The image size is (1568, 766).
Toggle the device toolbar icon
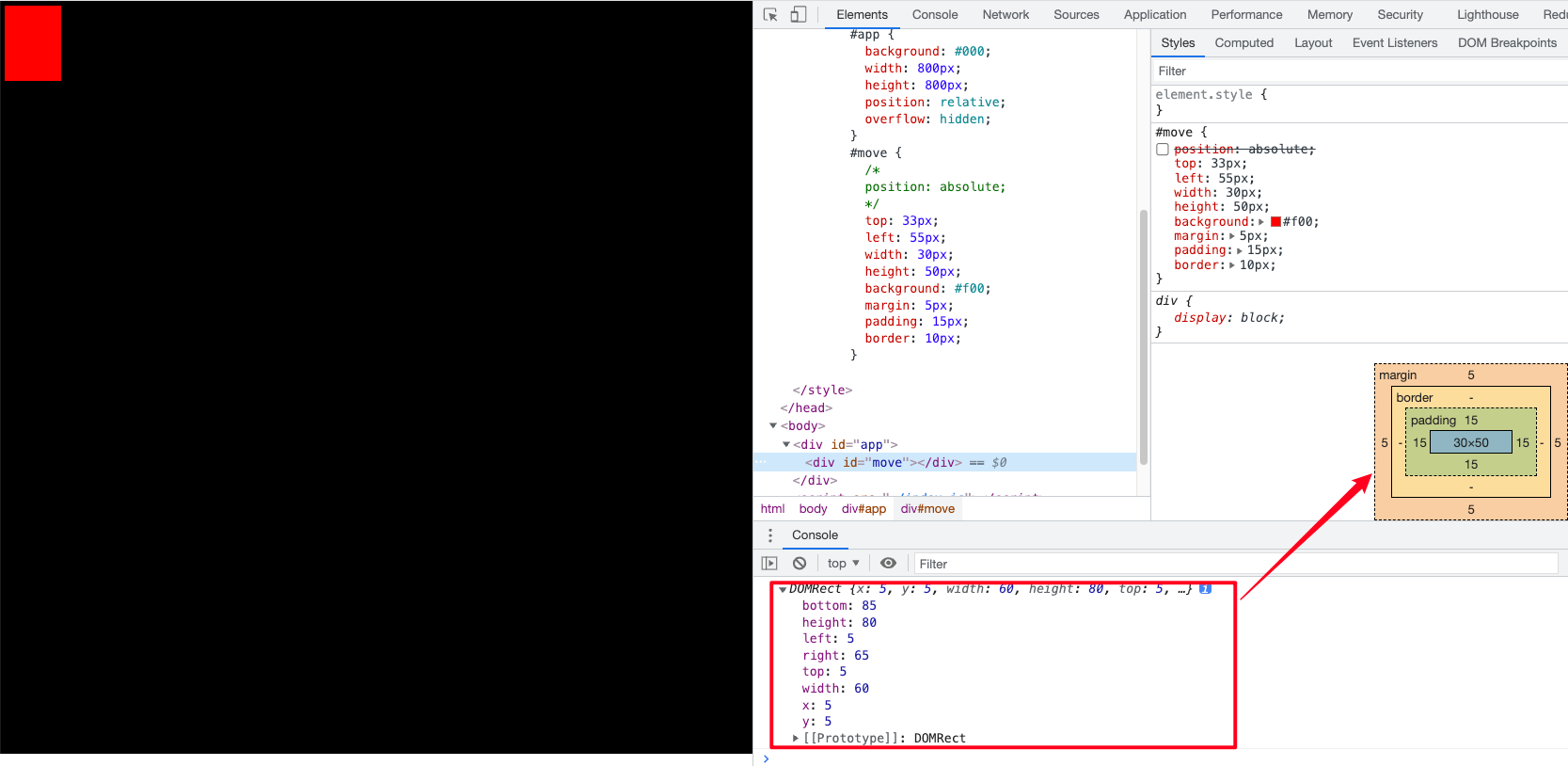tap(799, 14)
